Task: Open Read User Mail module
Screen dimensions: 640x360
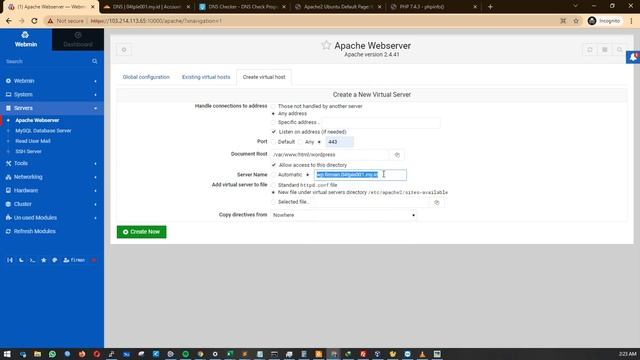Action: pos(33,141)
